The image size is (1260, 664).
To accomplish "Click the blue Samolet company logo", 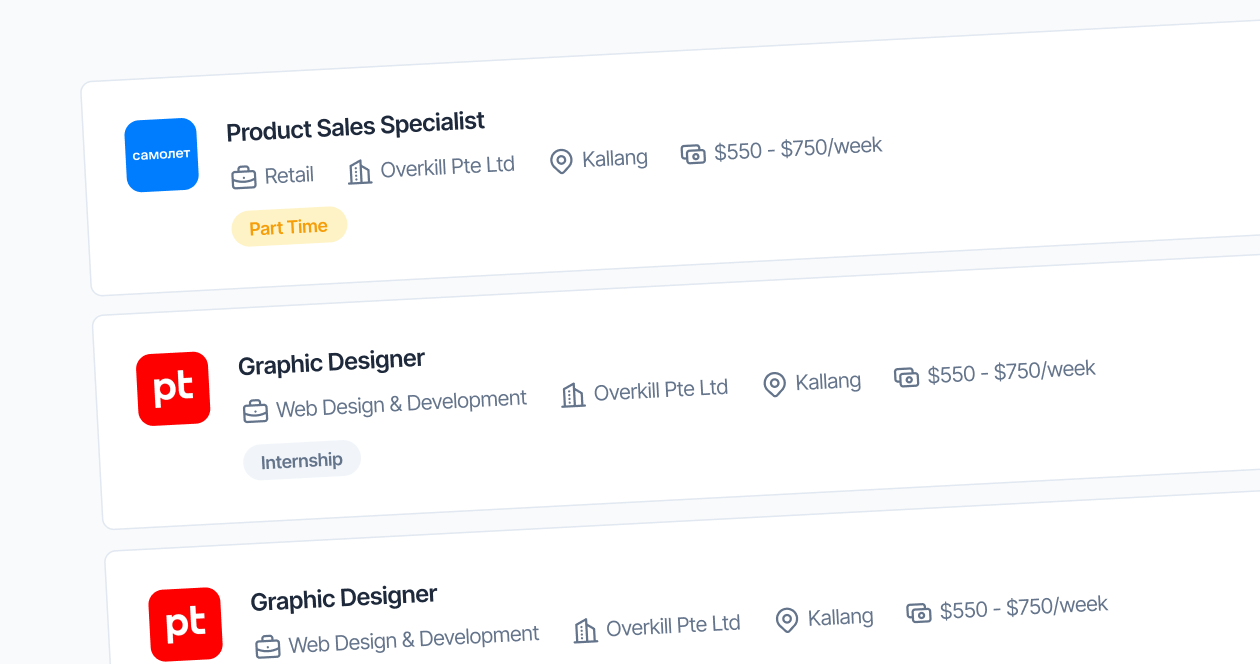I will [x=162, y=155].
